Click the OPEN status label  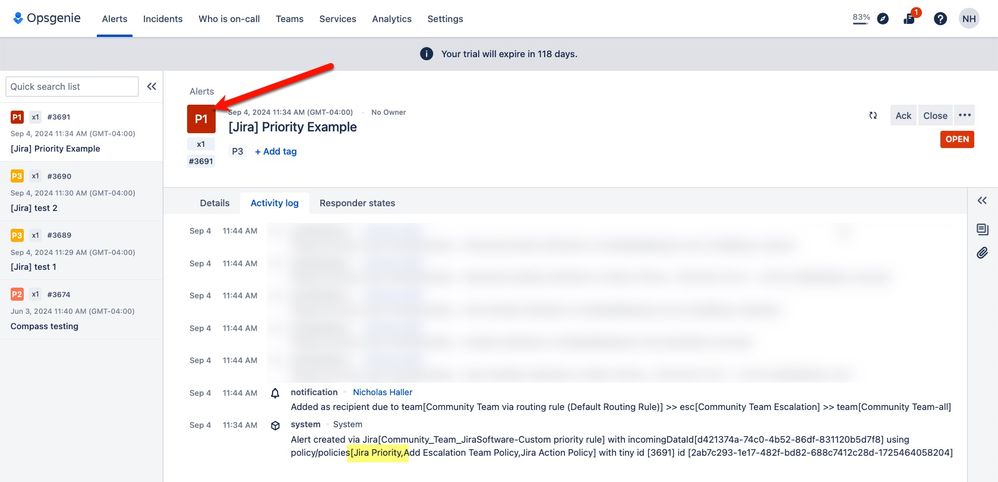pos(957,139)
